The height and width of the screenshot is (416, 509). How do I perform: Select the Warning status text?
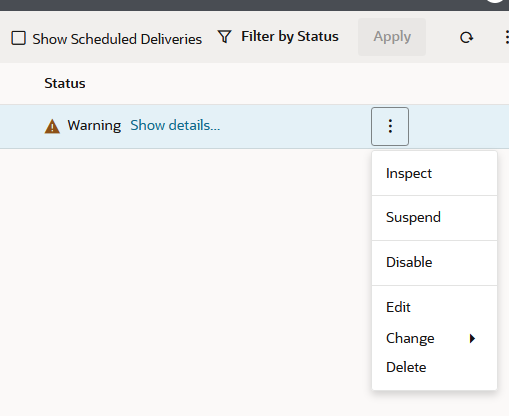94,126
